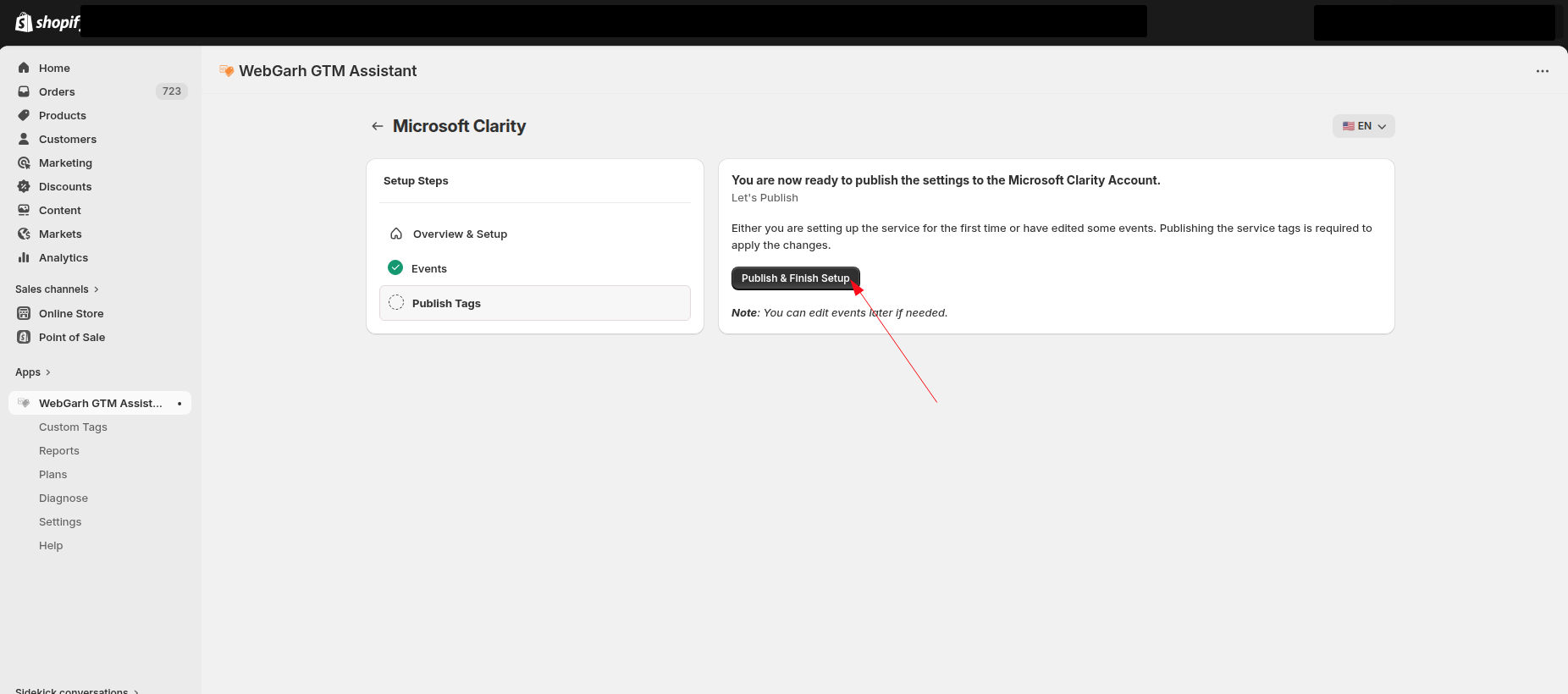Open Help under WebGarh app
Viewport: 1568px width, 694px height.
pyautogui.click(x=51, y=546)
